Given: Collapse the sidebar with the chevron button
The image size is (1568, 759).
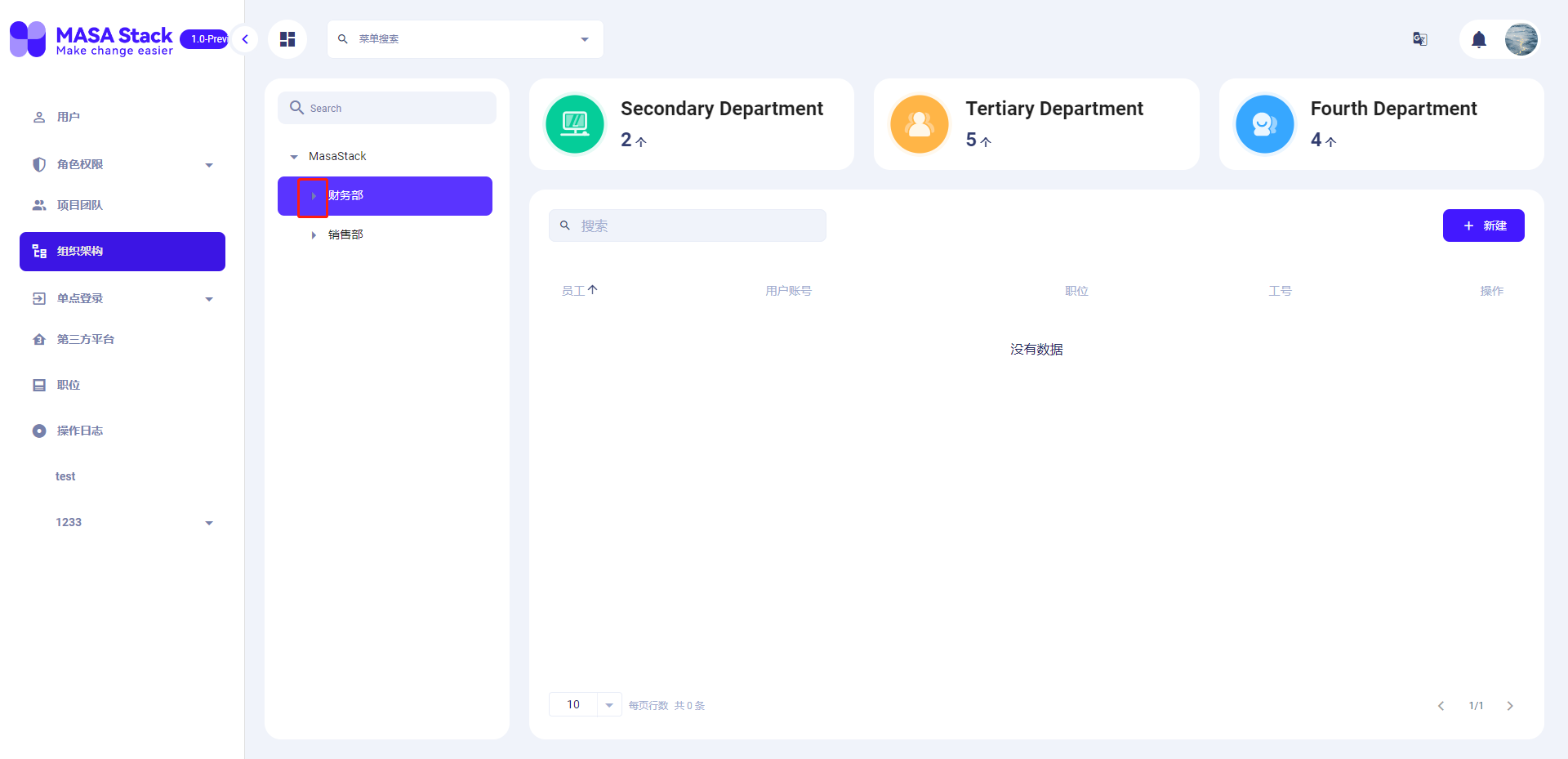Looking at the screenshot, I should (x=245, y=39).
